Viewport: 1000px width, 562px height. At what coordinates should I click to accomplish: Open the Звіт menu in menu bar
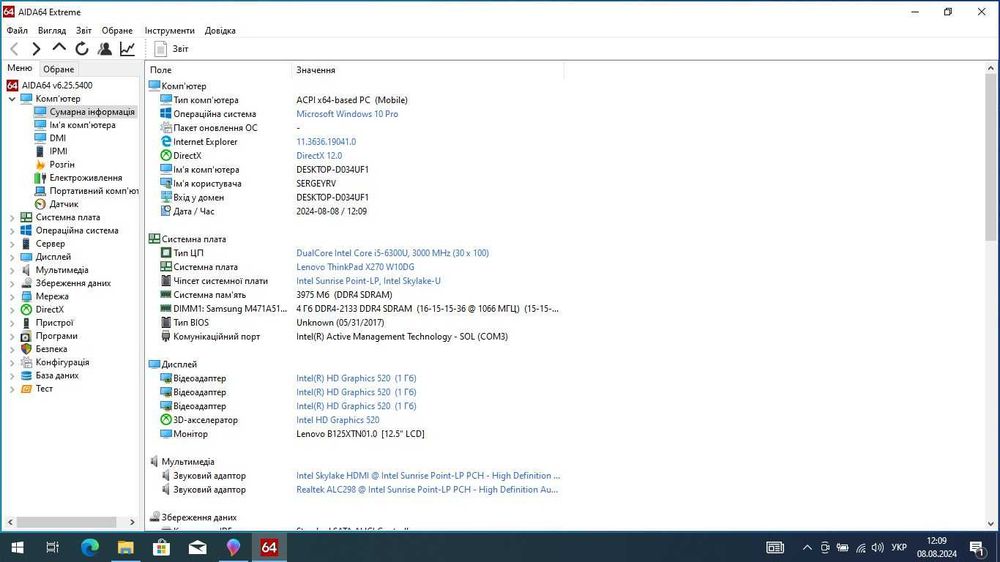(x=84, y=30)
